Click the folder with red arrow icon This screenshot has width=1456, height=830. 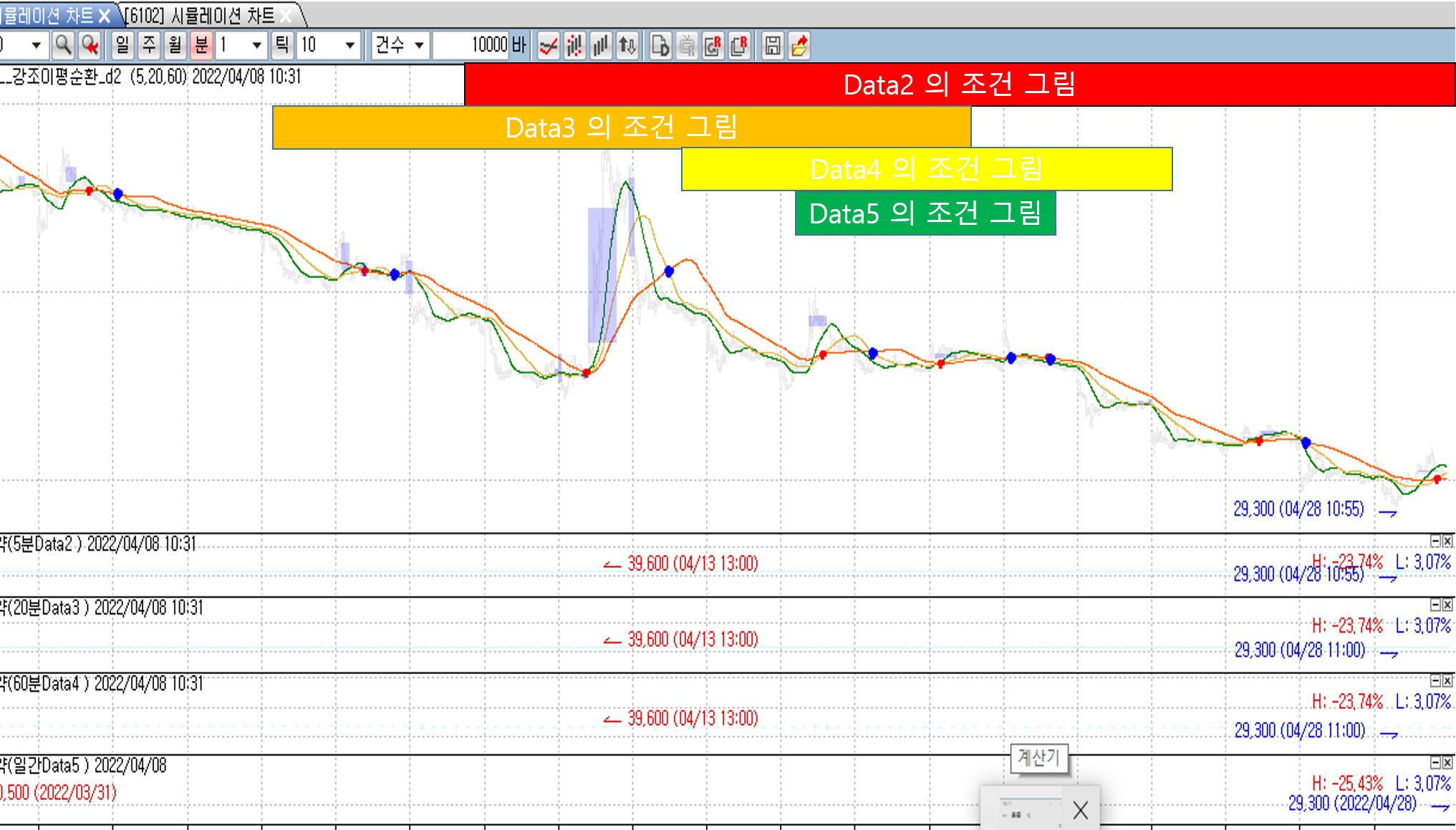[x=799, y=46]
